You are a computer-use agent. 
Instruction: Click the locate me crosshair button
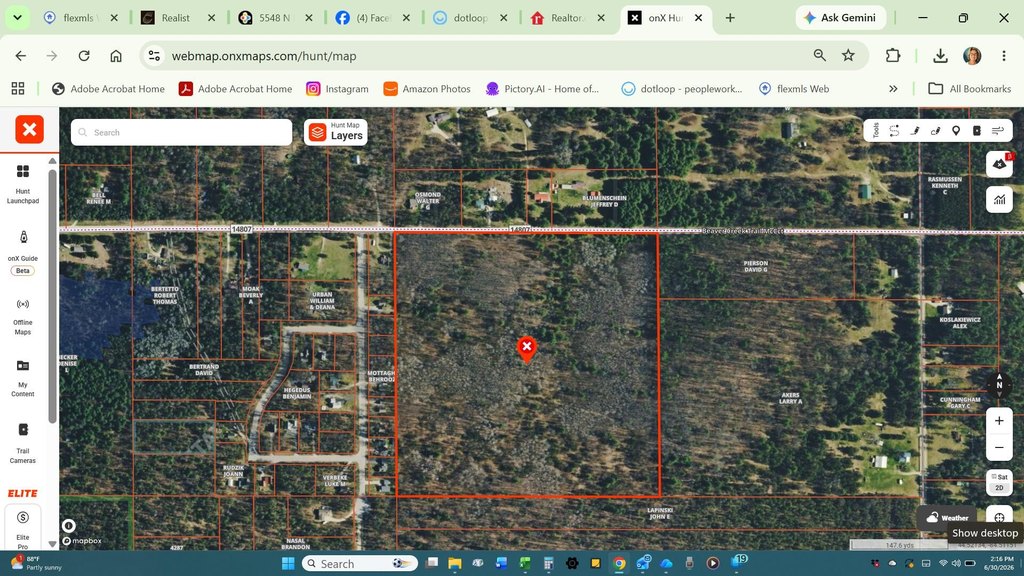999,518
